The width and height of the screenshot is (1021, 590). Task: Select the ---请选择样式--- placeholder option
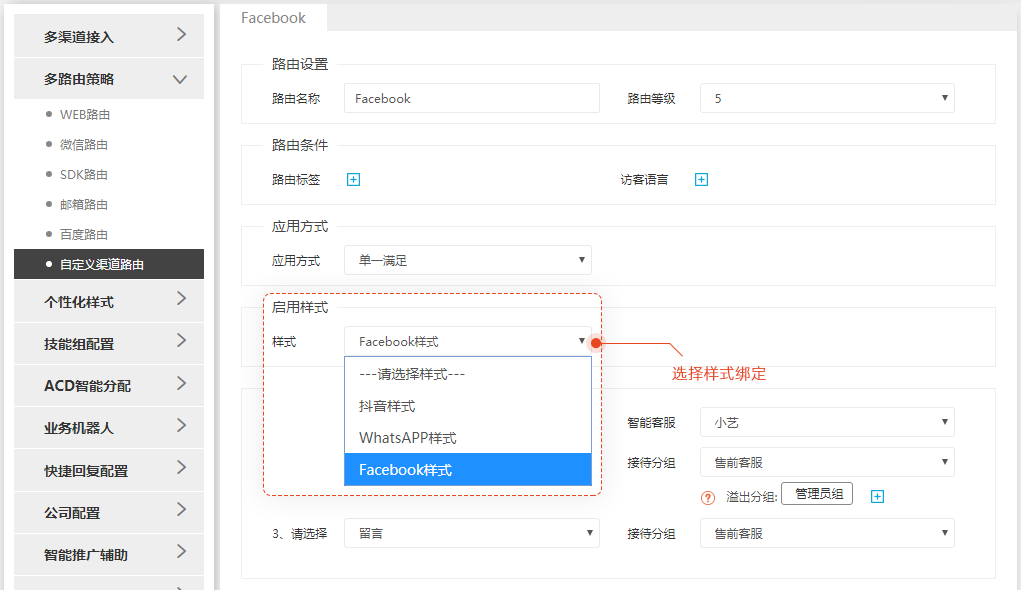click(x=468, y=374)
